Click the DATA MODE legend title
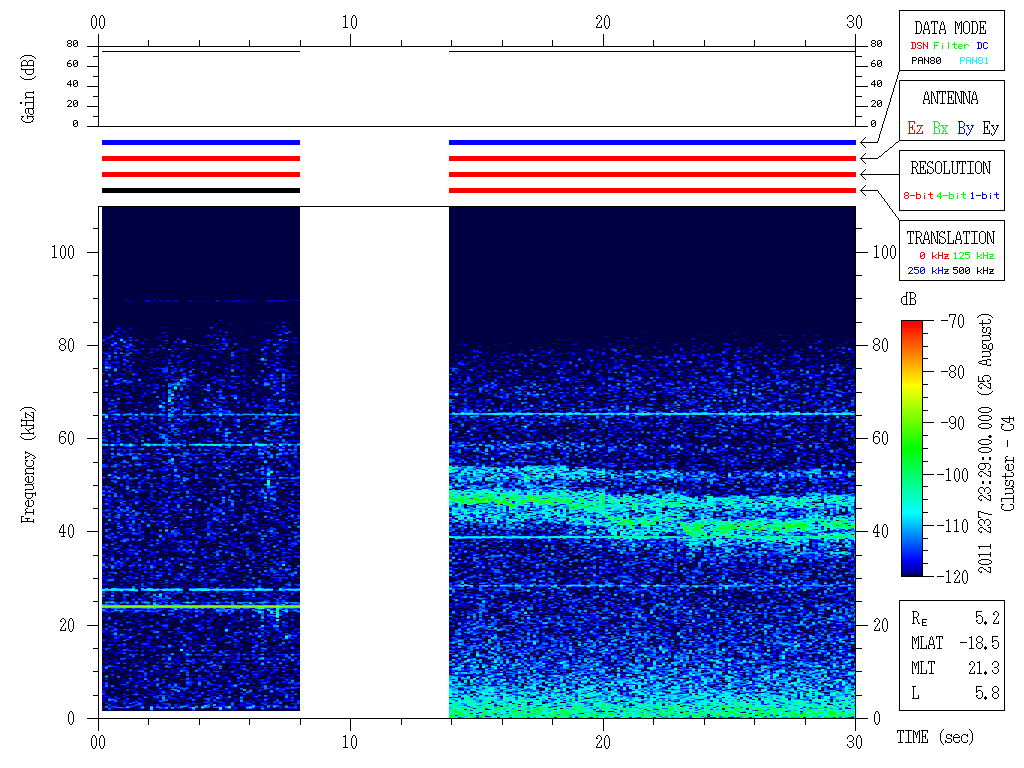Screen dimensions: 1024x768 pyautogui.click(x=950, y=28)
